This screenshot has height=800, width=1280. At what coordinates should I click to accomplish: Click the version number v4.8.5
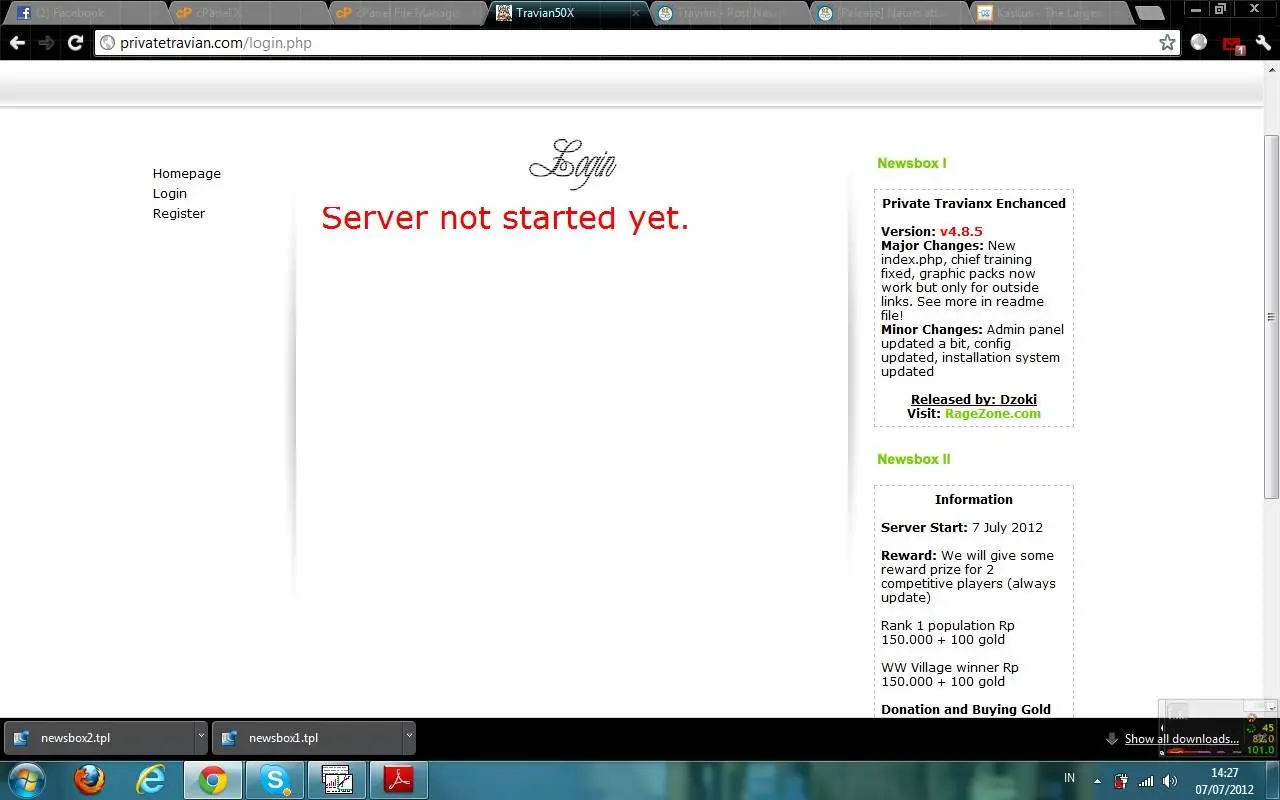tap(961, 232)
